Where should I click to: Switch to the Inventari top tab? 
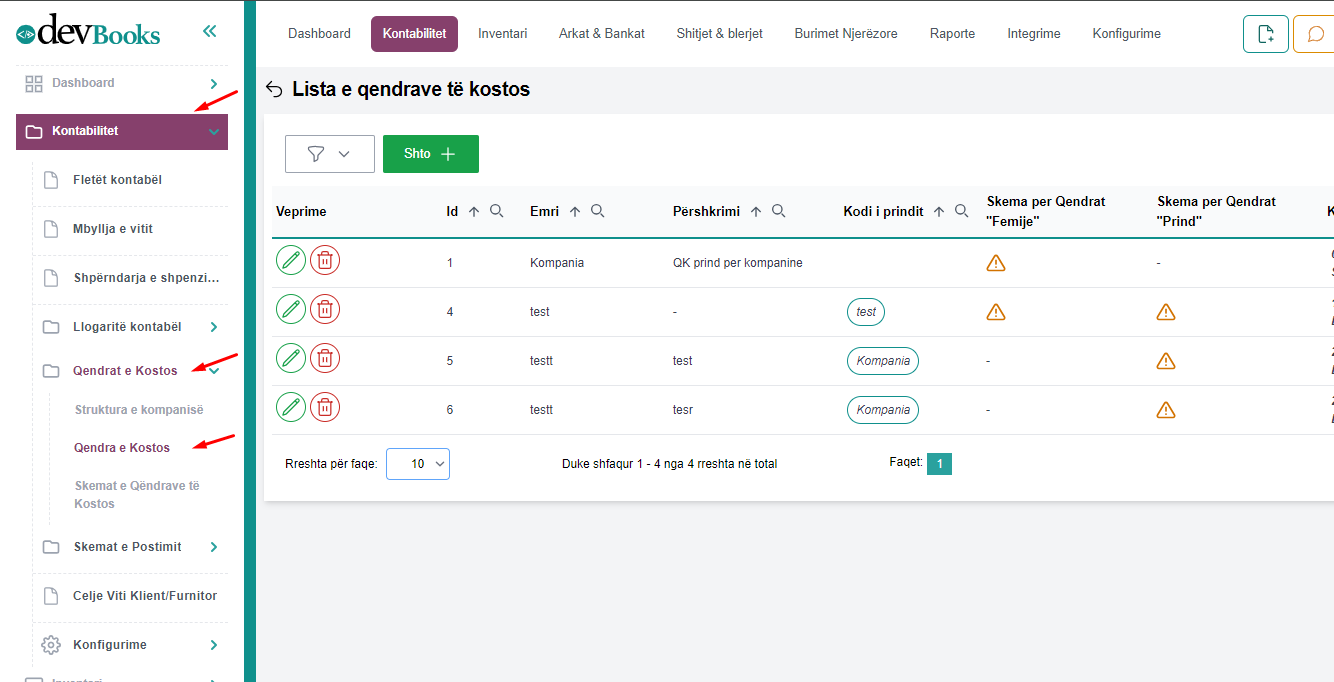(x=502, y=34)
